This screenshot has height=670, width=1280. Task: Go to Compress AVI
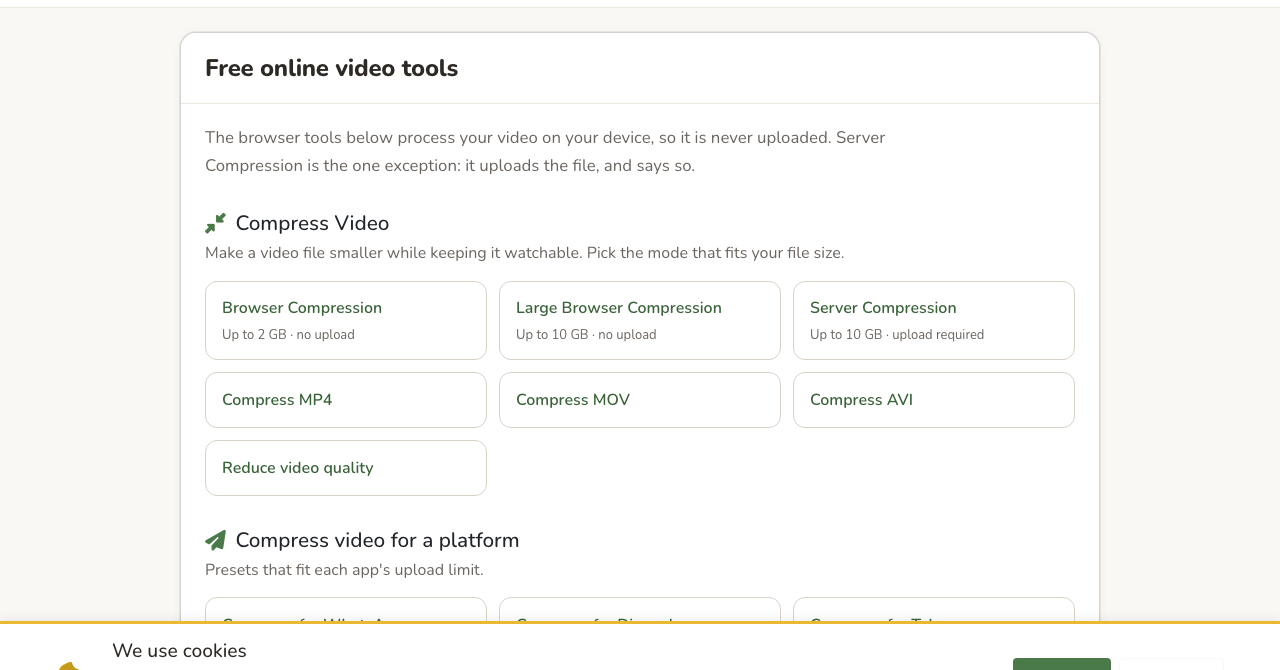pyautogui.click(x=934, y=400)
